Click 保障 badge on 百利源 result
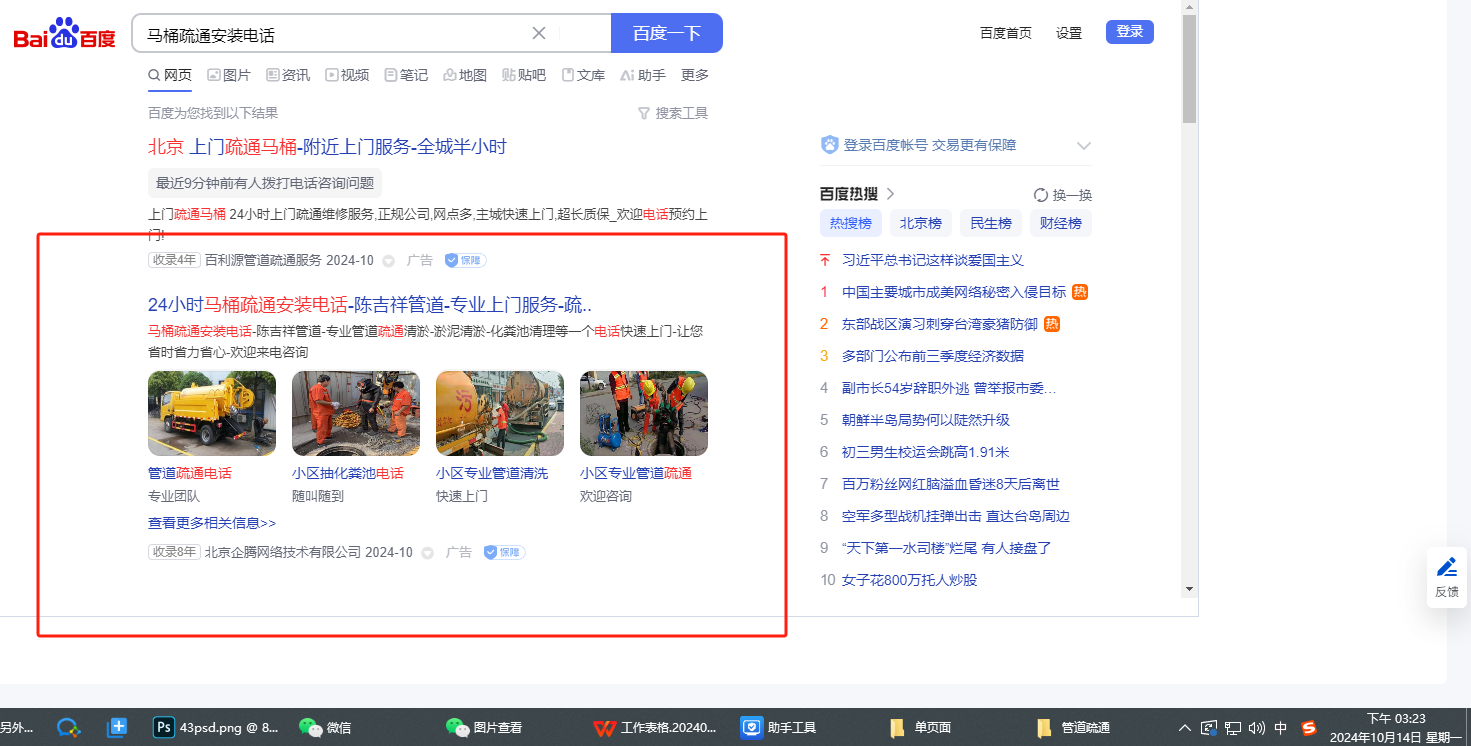Screen dimensions: 1471x746 [465, 260]
